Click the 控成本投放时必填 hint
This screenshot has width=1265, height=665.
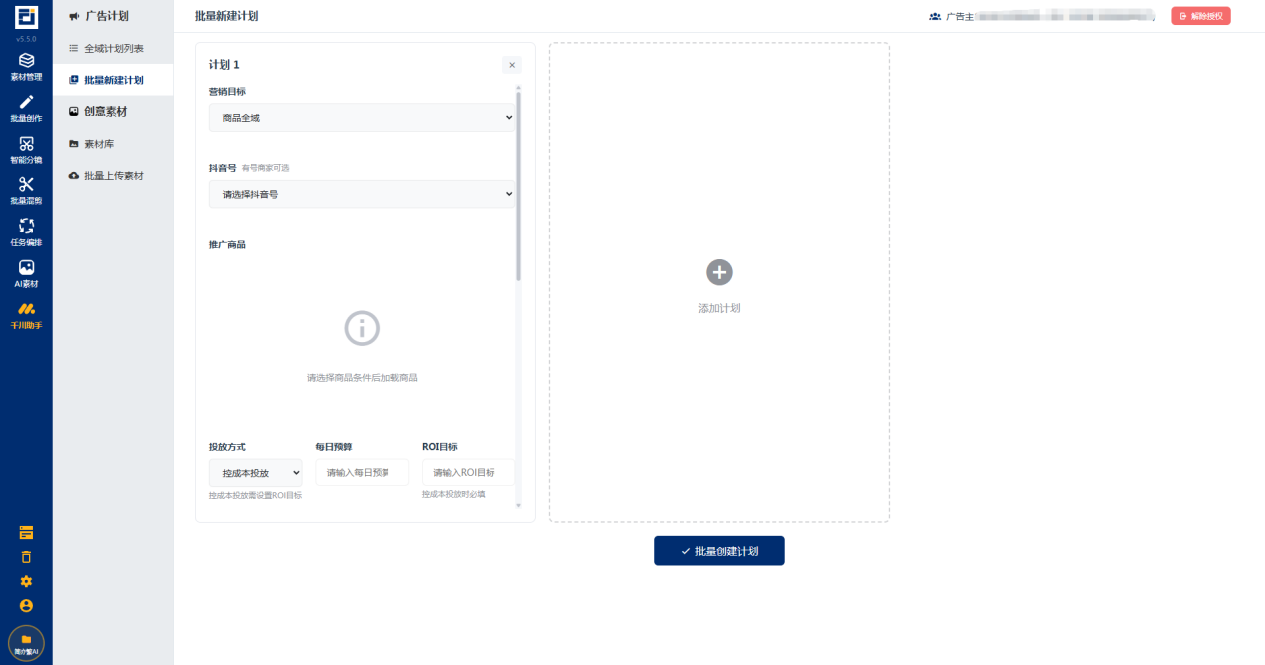point(454,494)
